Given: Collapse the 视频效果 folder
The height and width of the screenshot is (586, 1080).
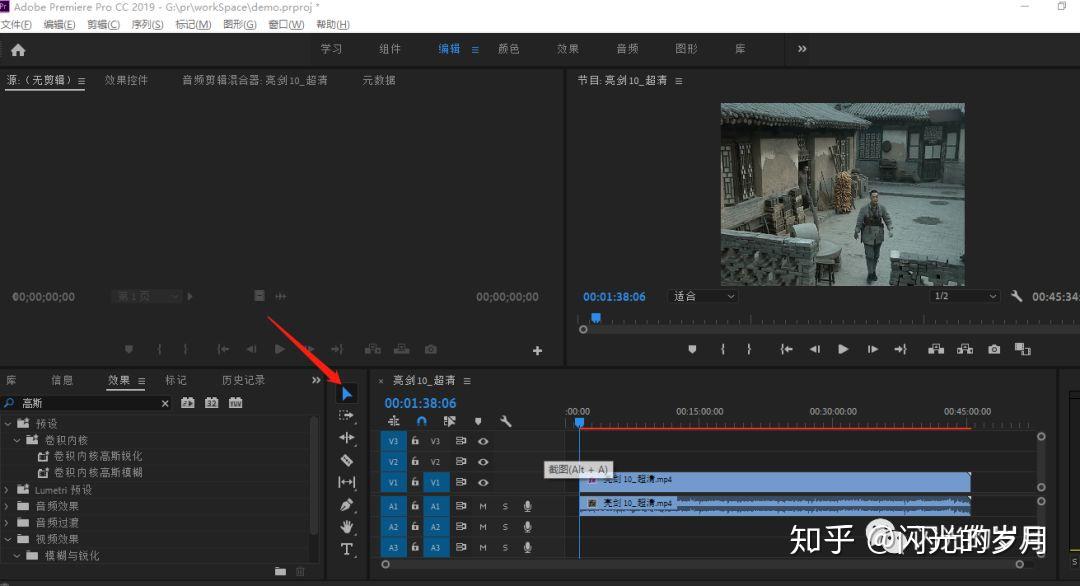Looking at the screenshot, I should coord(8,539).
